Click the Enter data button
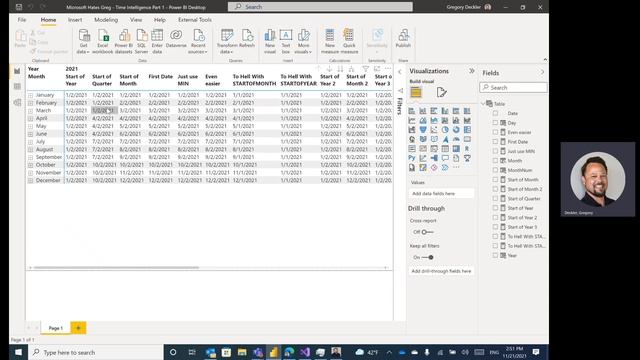This screenshot has height=360, width=640. coord(157,42)
